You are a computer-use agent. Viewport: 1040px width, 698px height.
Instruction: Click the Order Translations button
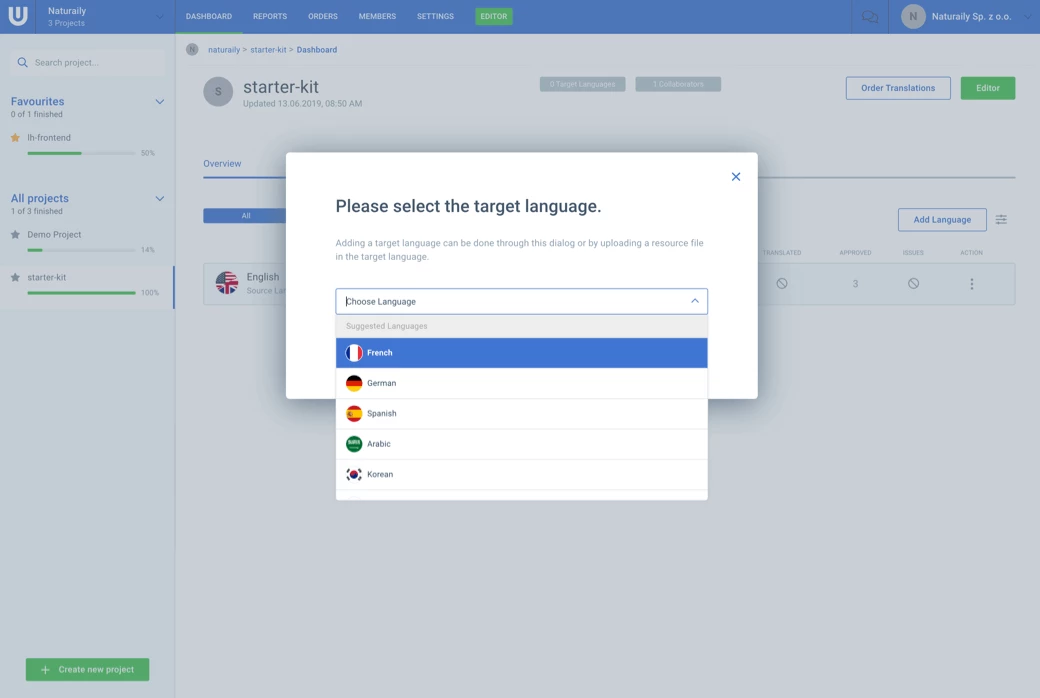click(x=898, y=88)
